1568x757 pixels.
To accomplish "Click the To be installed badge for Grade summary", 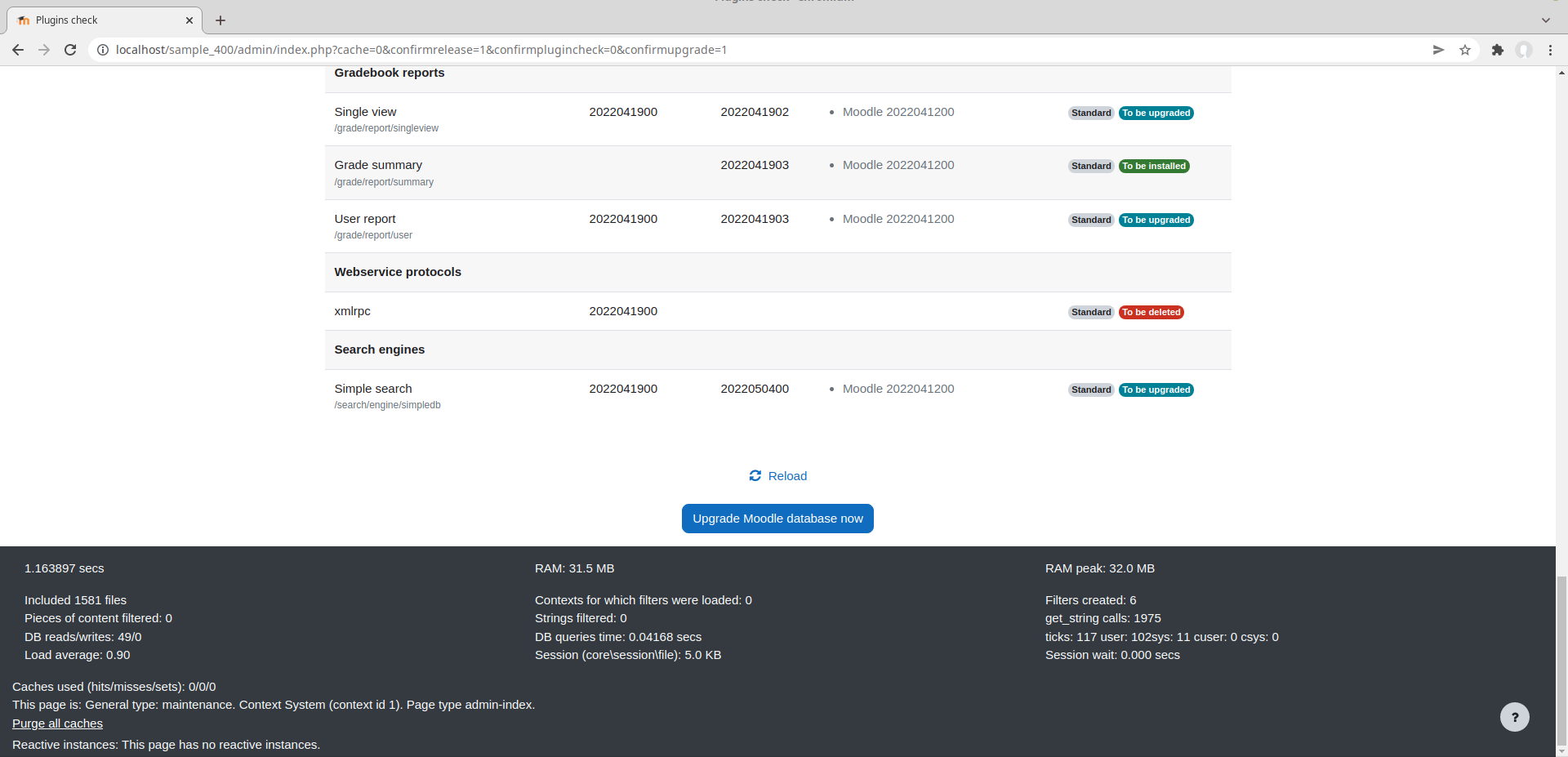I will click(1154, 166).
